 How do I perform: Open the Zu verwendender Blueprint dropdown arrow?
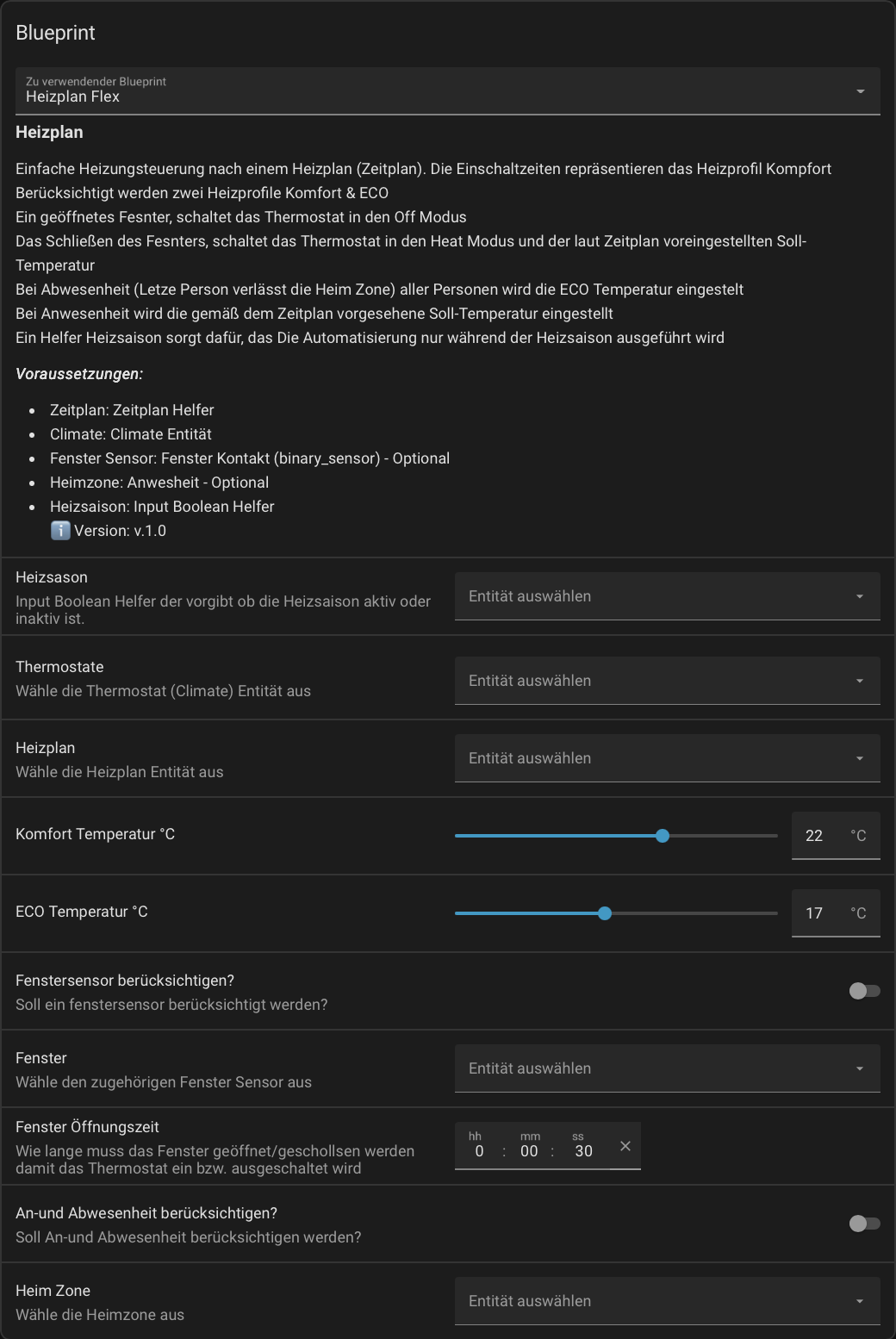[x=860, y=91]
